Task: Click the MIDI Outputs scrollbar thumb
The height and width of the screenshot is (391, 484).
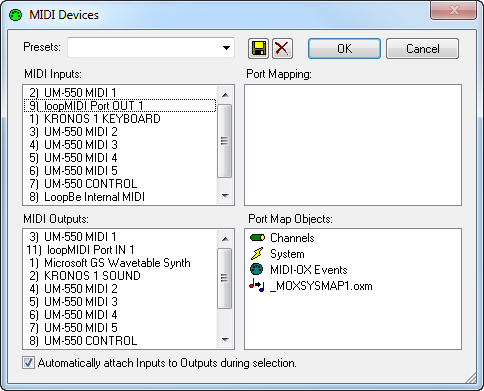Action: point(225,278)
